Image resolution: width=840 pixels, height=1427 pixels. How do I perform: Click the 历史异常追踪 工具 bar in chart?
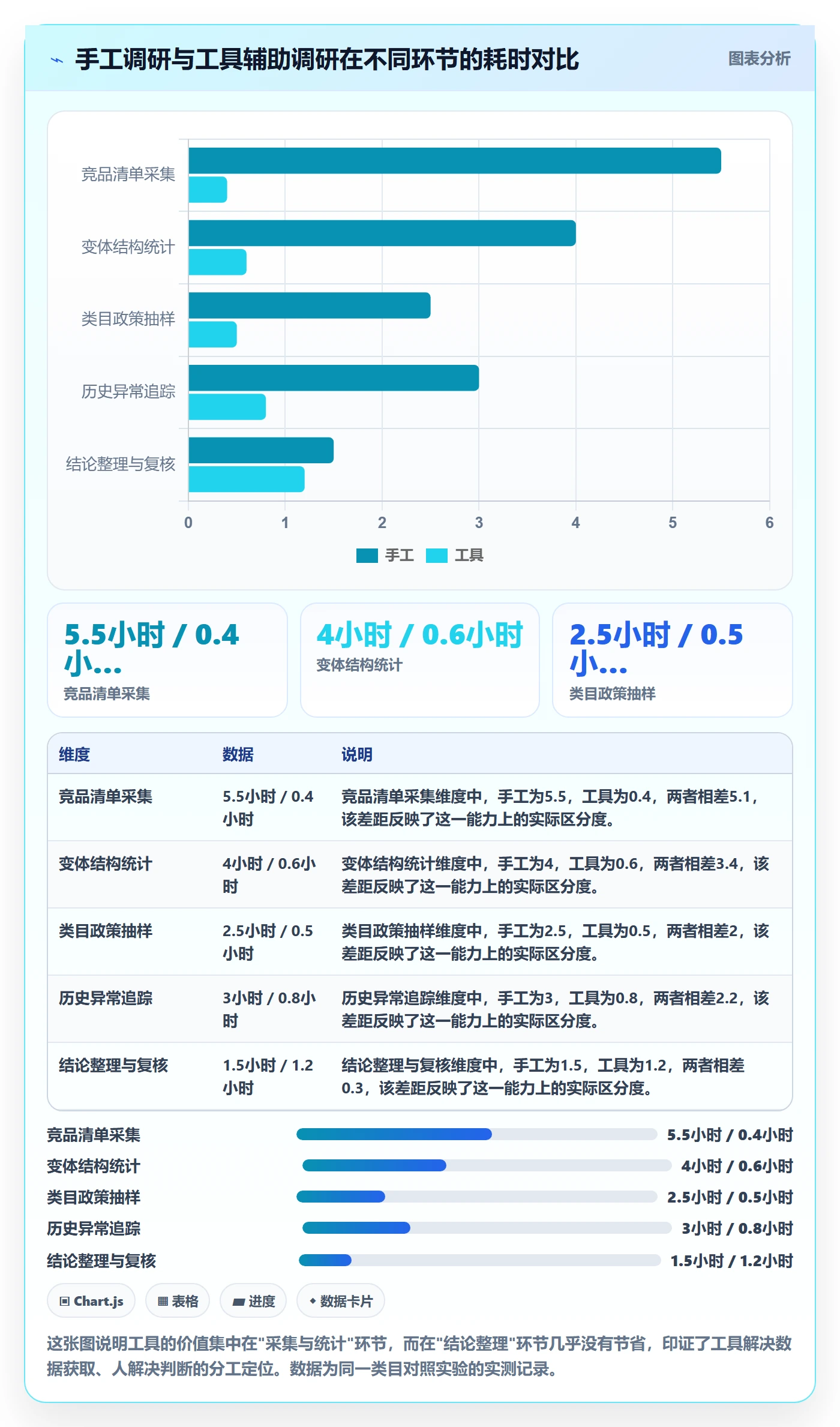click(x=227, y=407)
